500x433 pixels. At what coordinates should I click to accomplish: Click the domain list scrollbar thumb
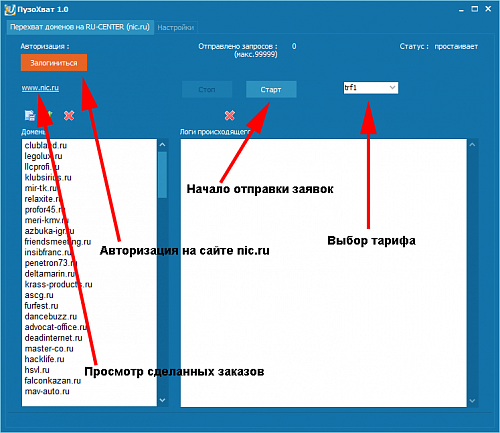coord(162,175)
